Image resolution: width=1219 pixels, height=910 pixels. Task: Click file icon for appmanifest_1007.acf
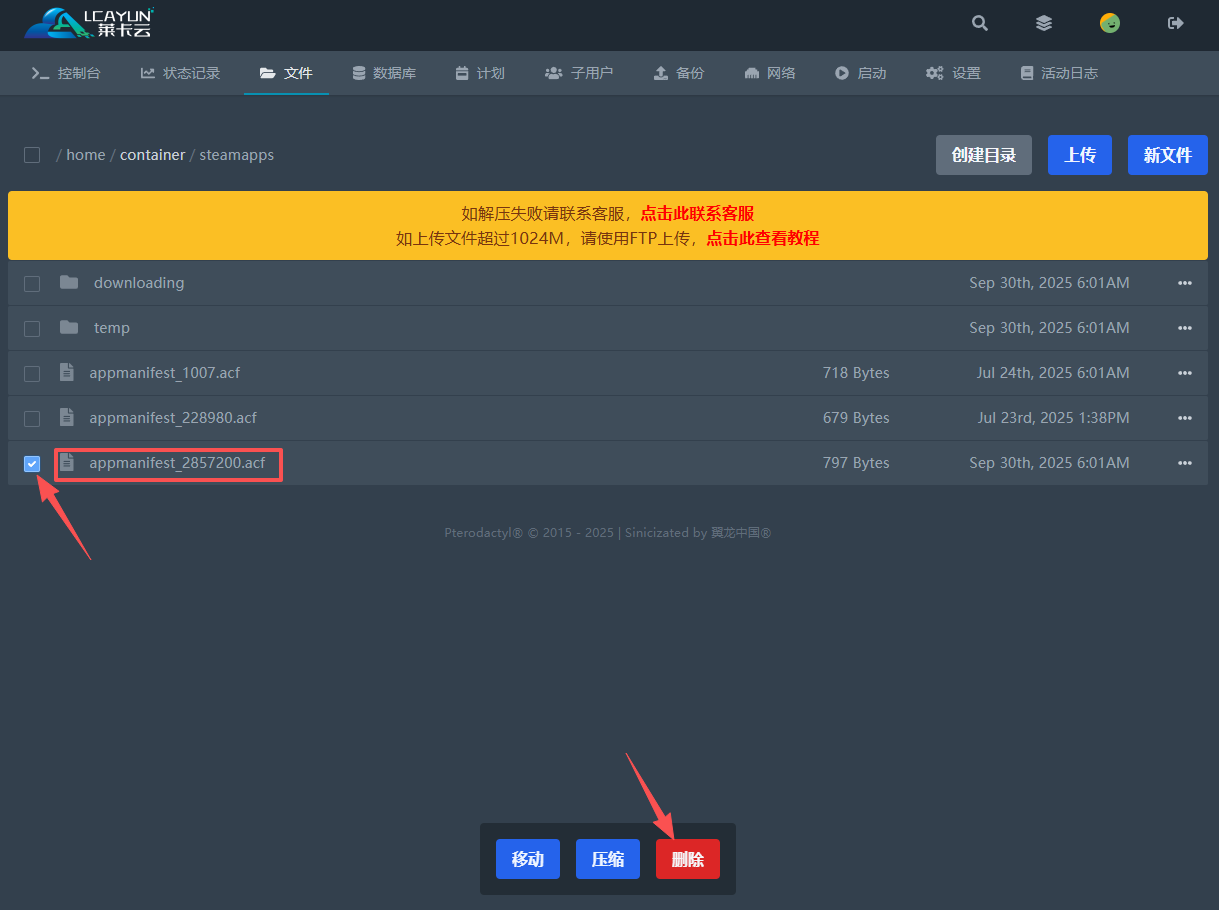67,373
